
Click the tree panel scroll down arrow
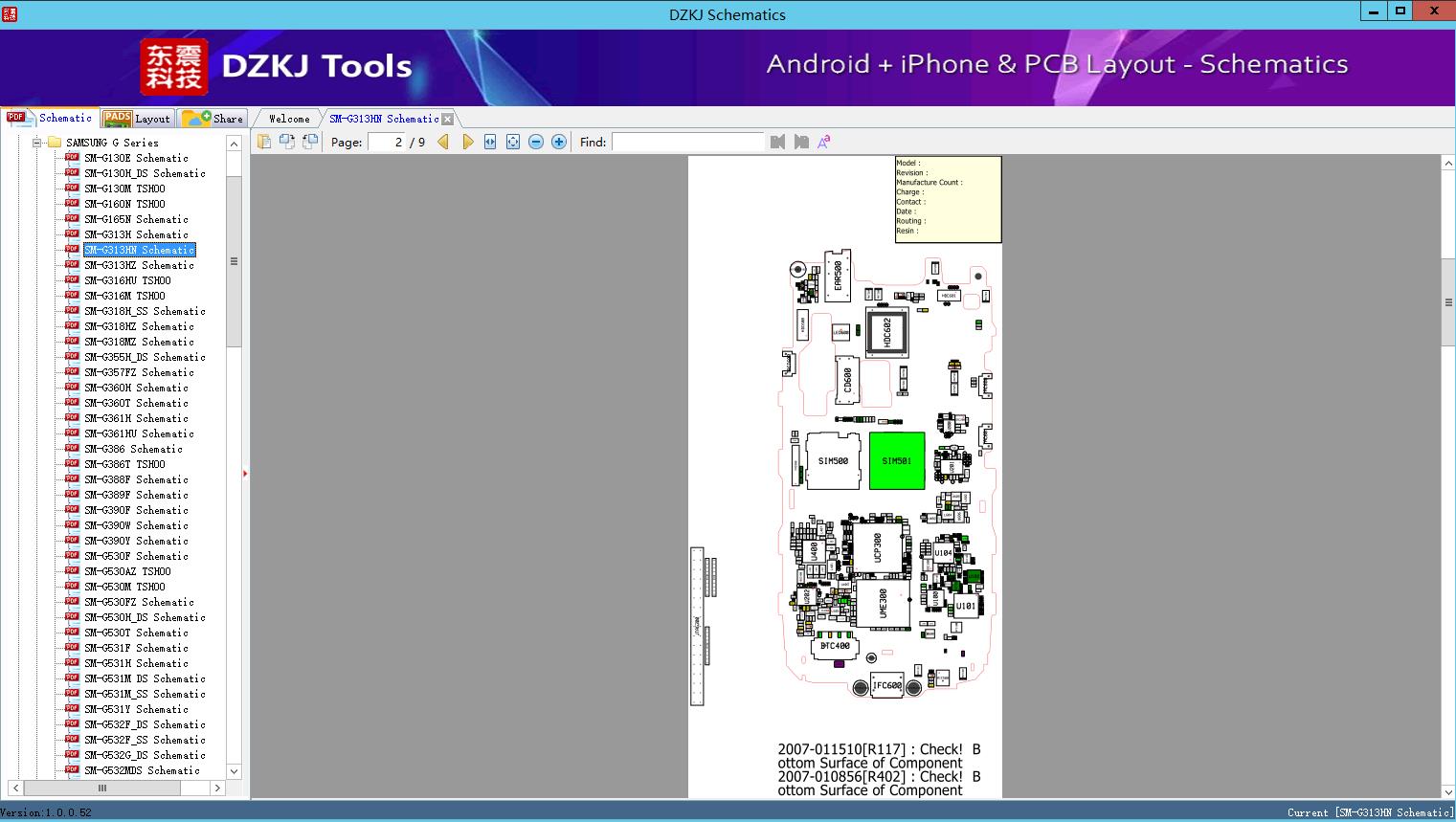(234, 771)
